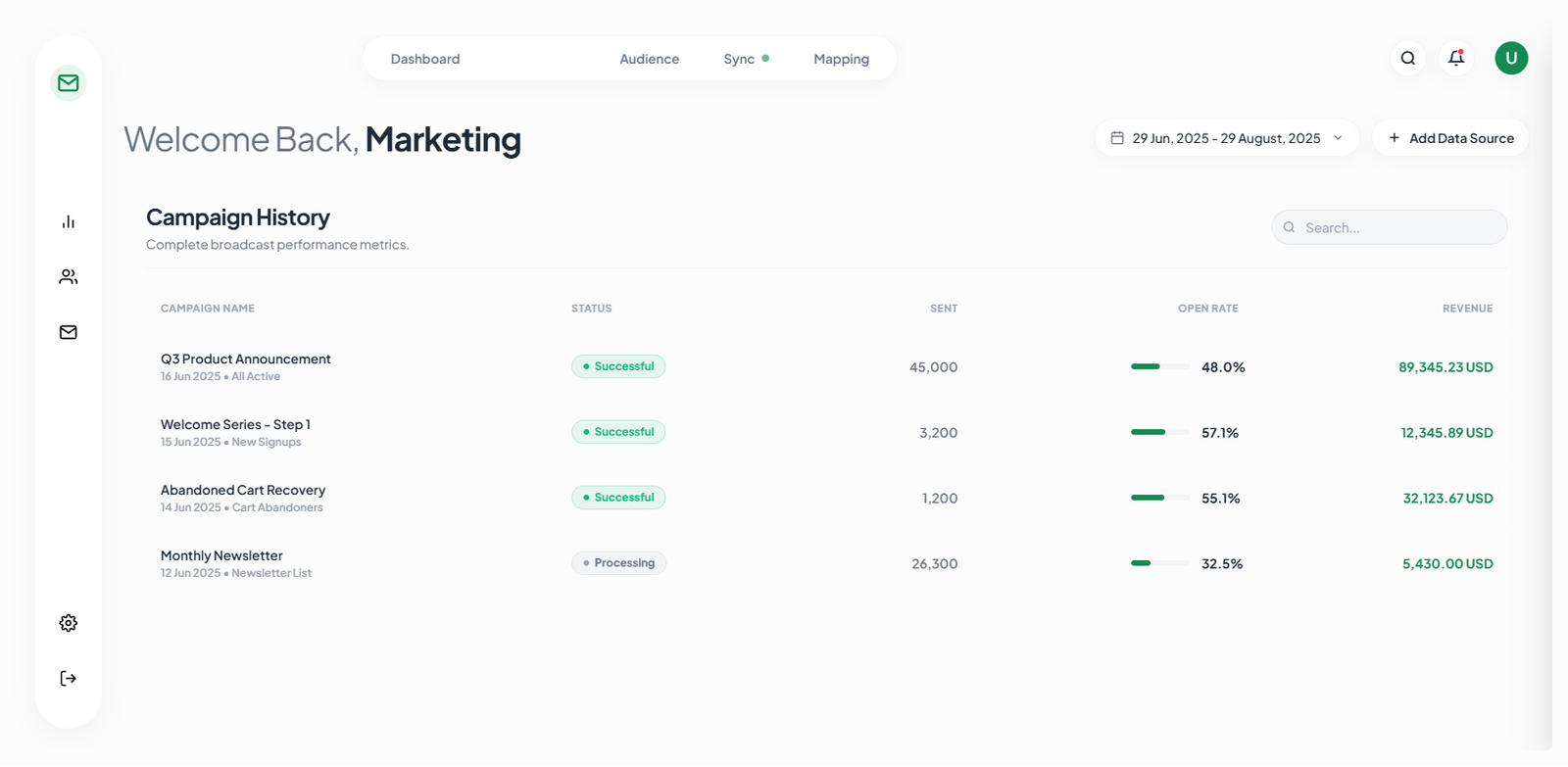Click the 32.5% open rate value
Image resolution: width=1568 pixels, height=767 pixels.
(1222, 564)
